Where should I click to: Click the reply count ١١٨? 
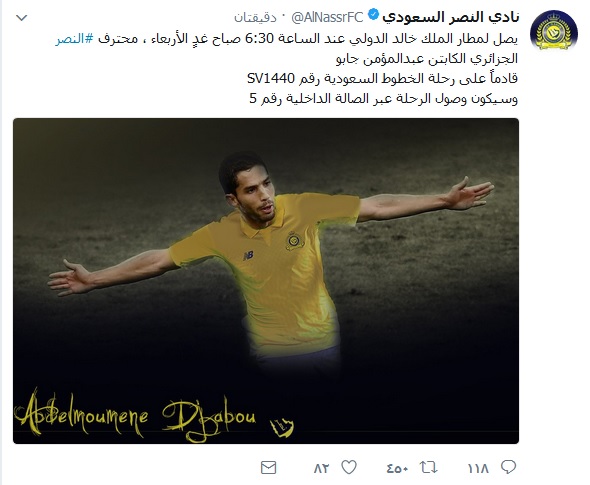(x=478, y=468)
